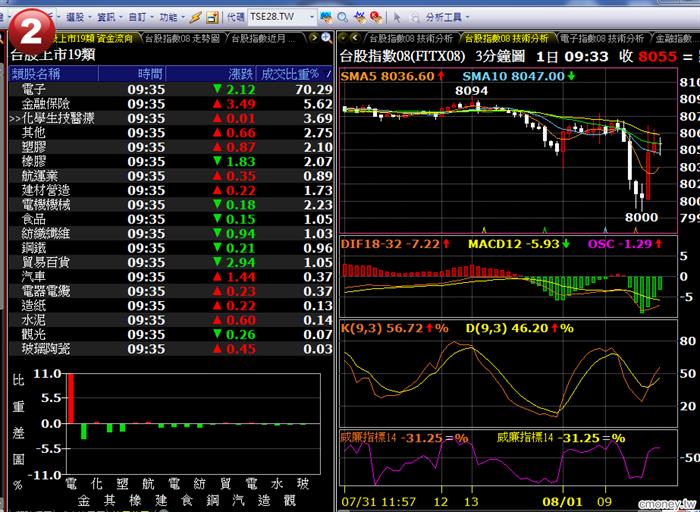Click the 8094 high price label on candlestick chart
700x512 pixels.
471,91
